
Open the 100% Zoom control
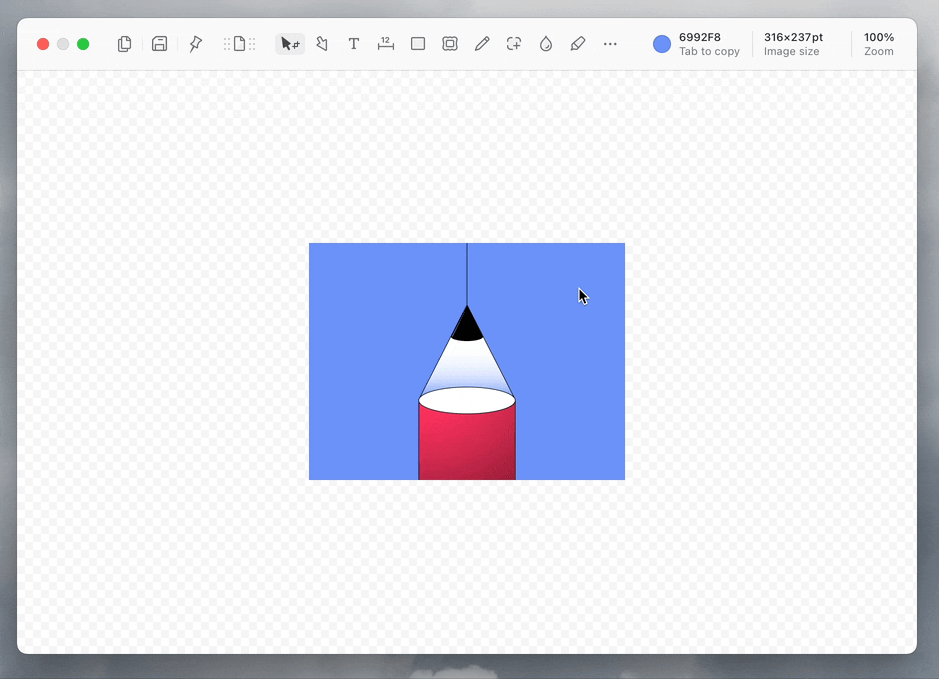click(x=879, y=44)
